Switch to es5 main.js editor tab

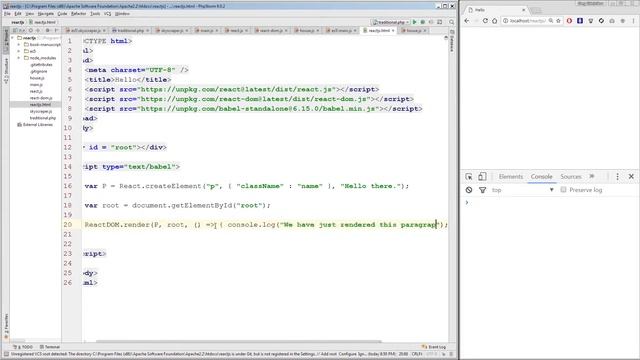341,31
